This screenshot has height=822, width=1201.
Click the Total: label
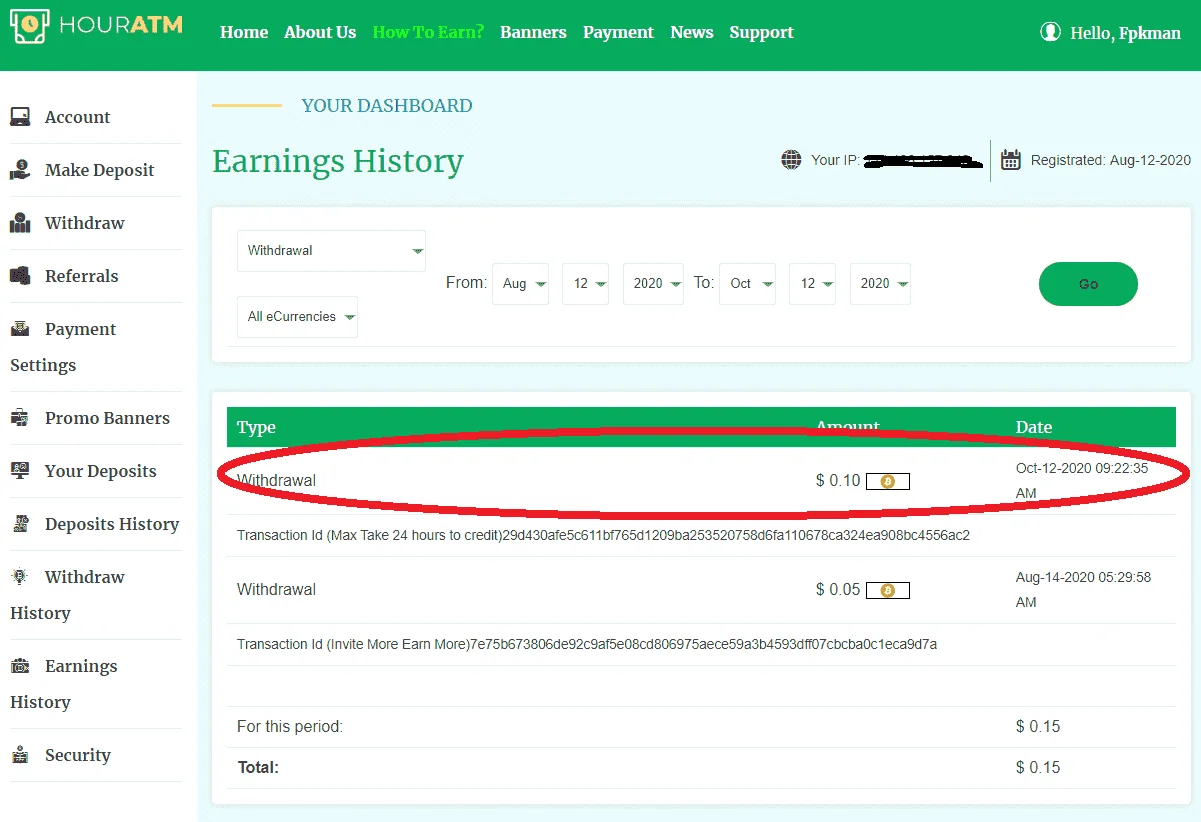click(x=258, y=768)
